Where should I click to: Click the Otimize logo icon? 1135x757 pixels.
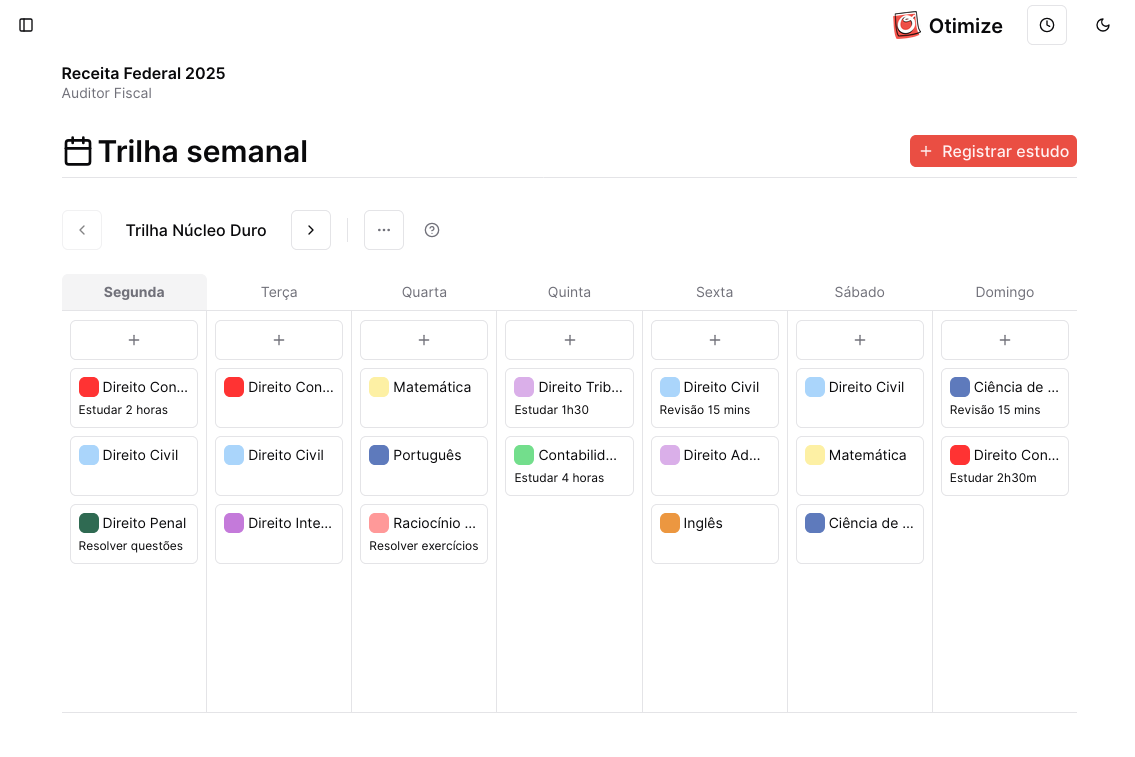(906, 25)
